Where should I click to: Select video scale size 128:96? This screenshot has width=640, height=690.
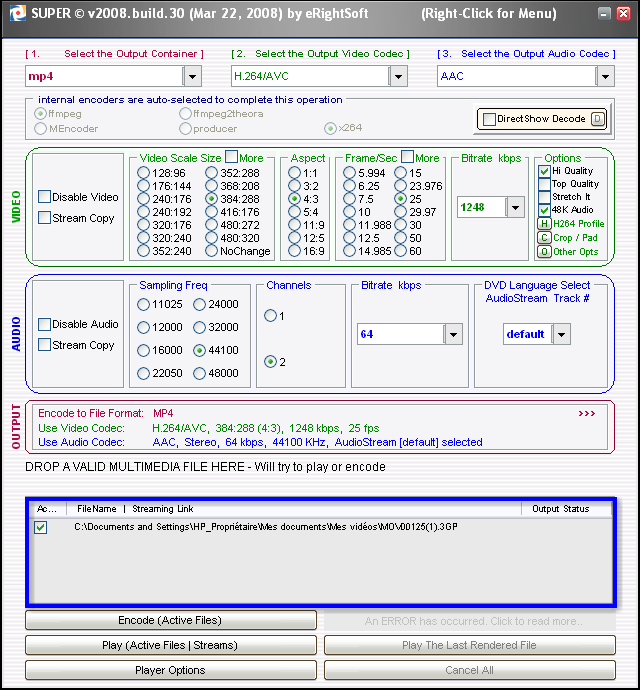pyautogui.click(x=143, y=173)
